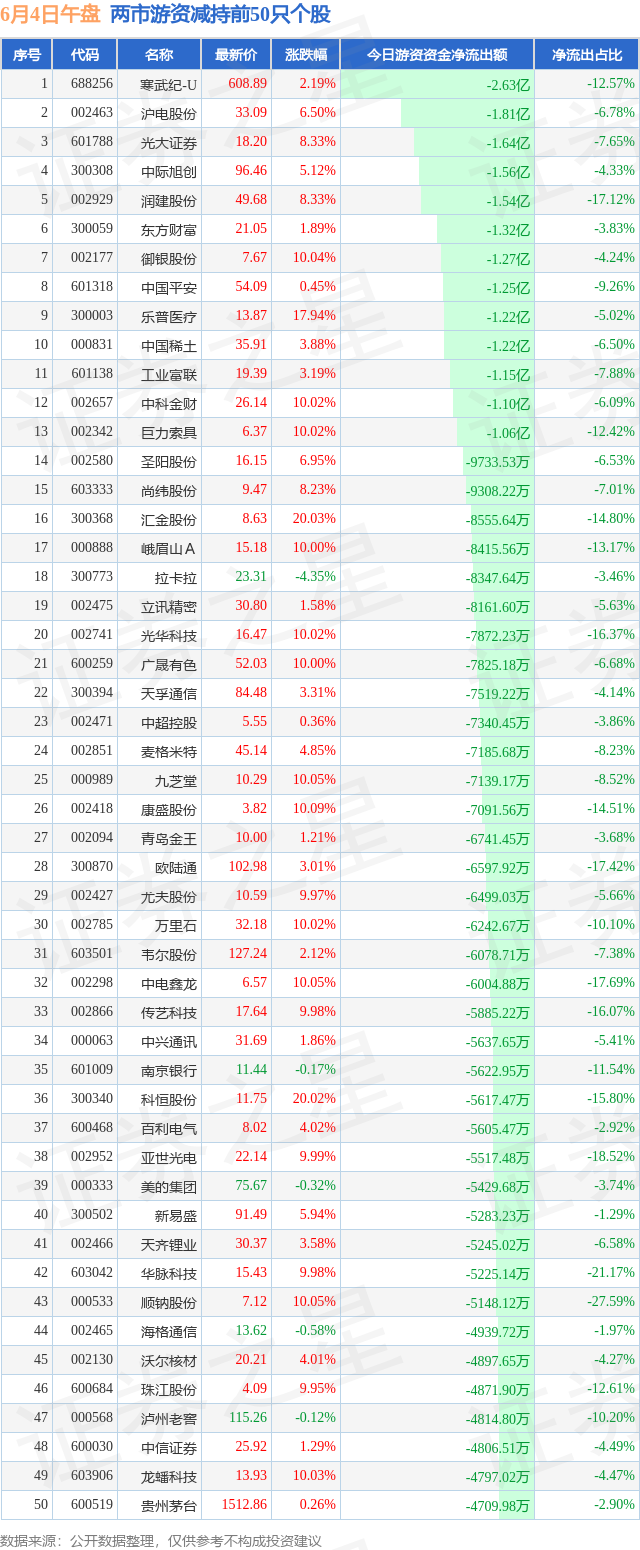Click the 最新价 column header
The image size is (640, 1550).
coord(236,55)
